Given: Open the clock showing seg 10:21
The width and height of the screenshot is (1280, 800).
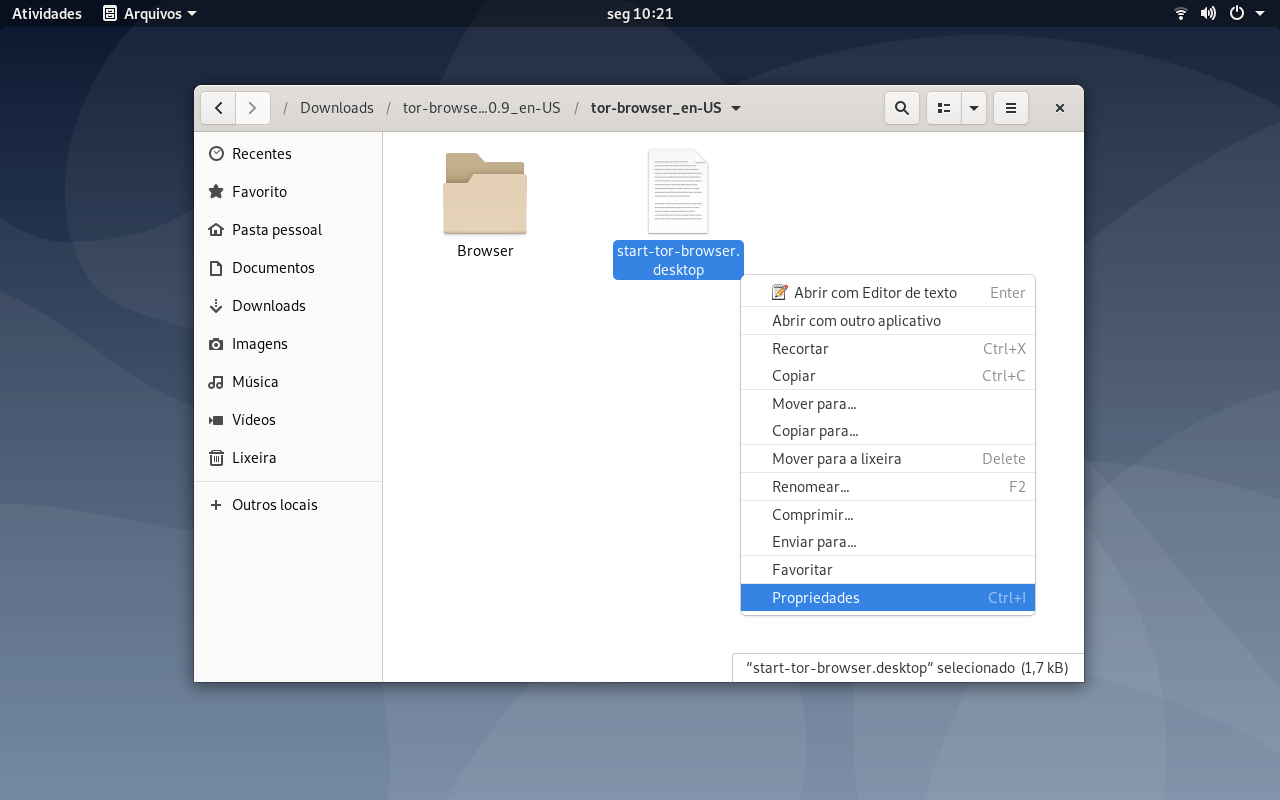Looking at the screenshot, I should coord(640,14).
